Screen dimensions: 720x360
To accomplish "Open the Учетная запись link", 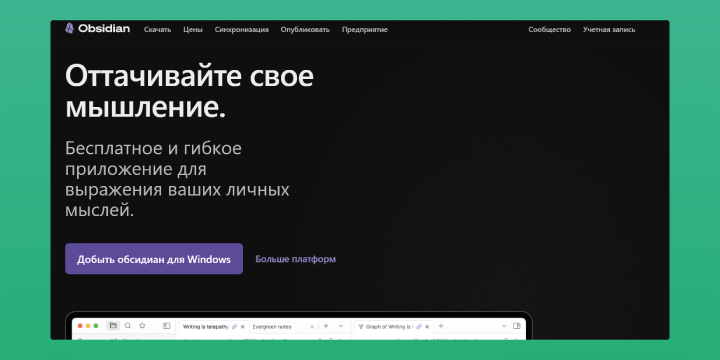I will 609,29.
